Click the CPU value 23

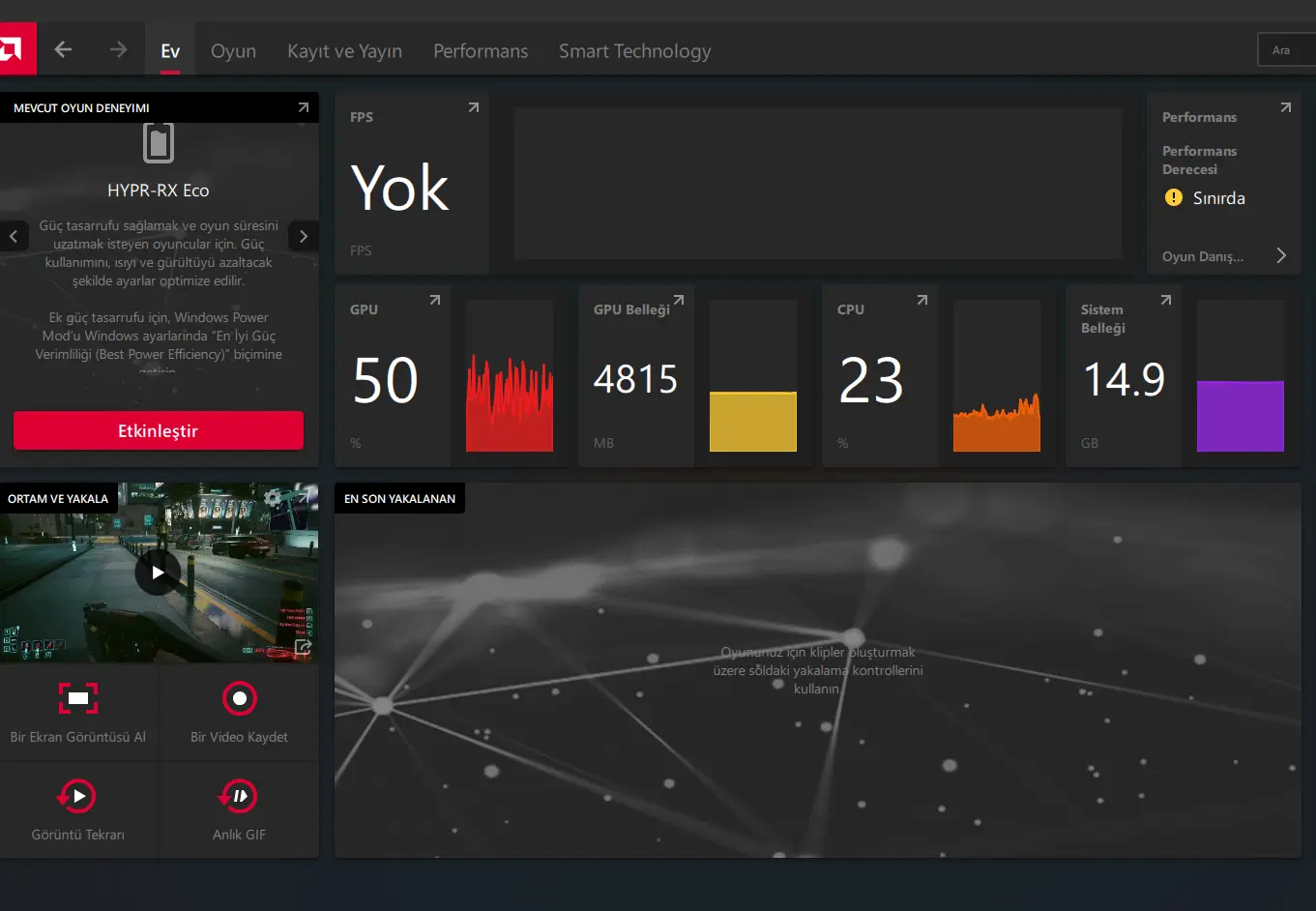(x=871, y=380)
